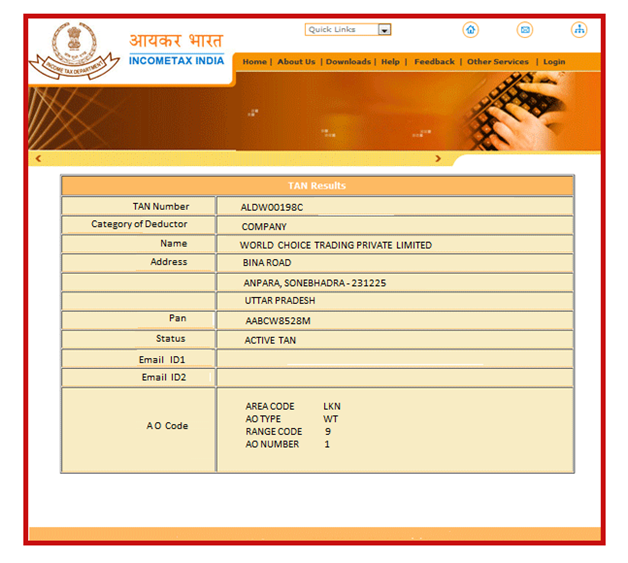
Task: Open the mail envelope icon
Action: click(524, 30)
